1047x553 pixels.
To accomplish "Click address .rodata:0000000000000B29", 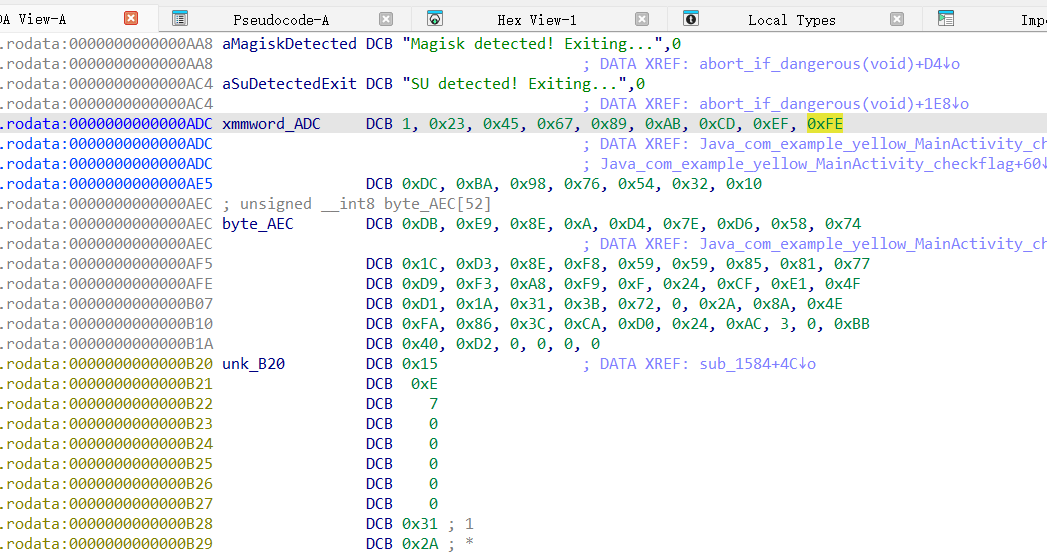I will [106, 544].
